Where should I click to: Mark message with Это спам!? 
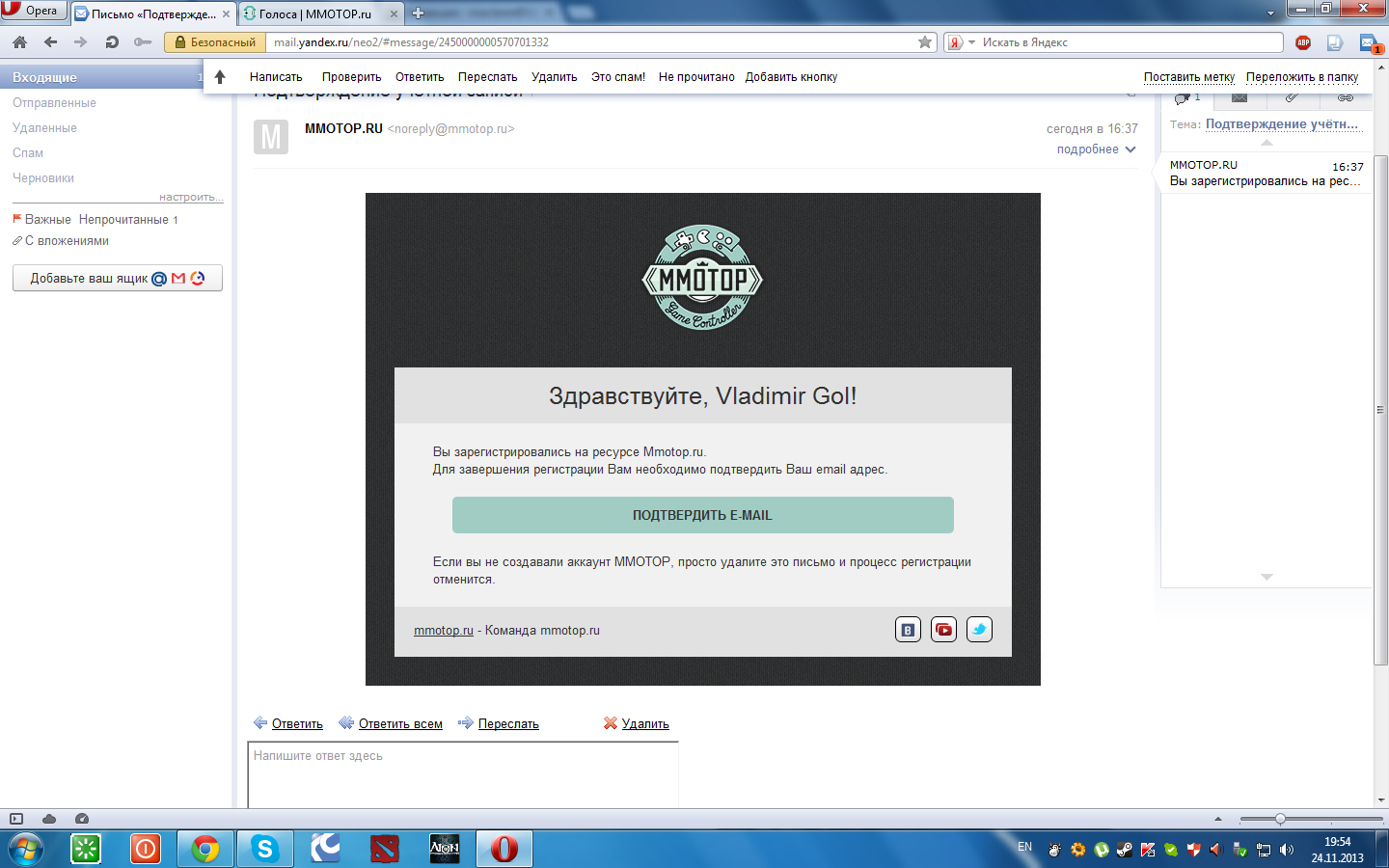point(618,77)
